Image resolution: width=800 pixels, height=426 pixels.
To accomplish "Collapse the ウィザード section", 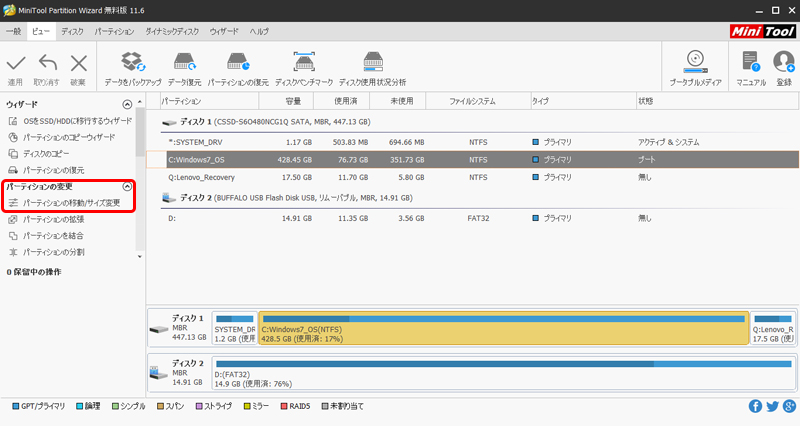I will pos(127,105).
